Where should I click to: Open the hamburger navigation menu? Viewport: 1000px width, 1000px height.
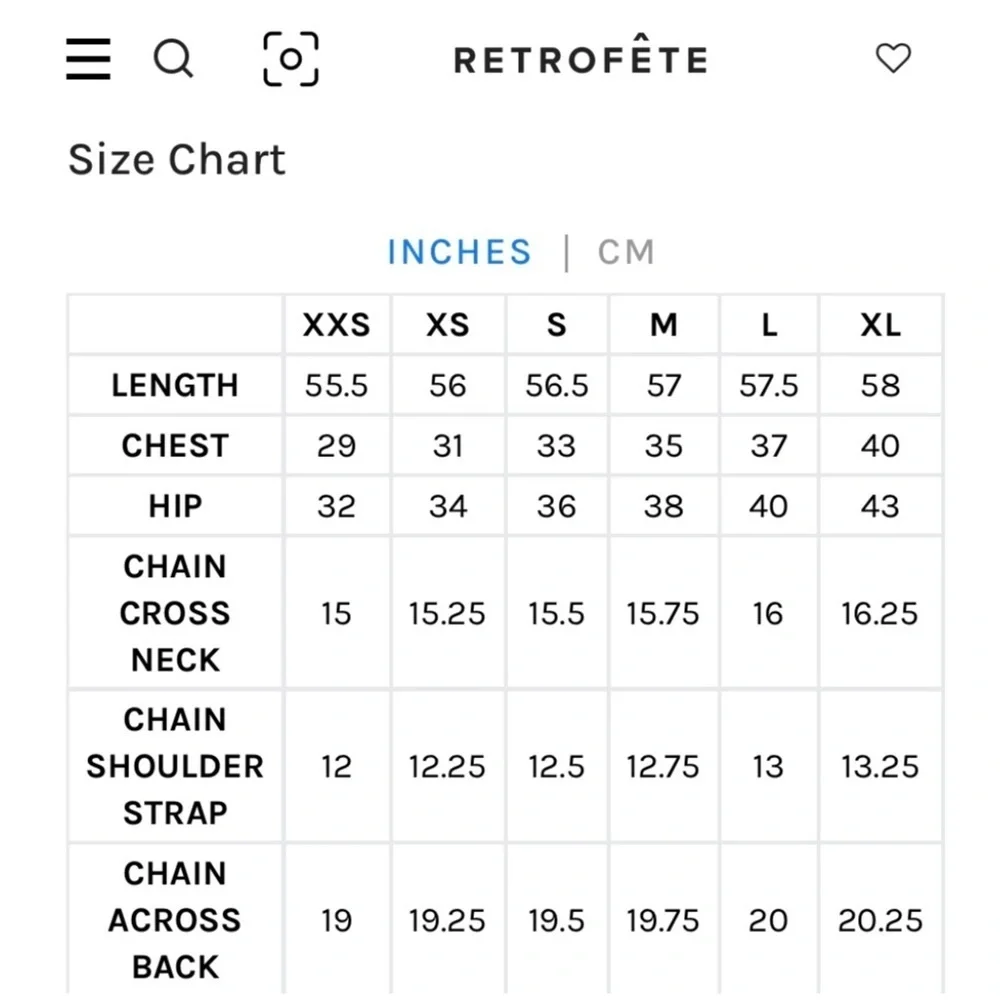tap(88, 59)
